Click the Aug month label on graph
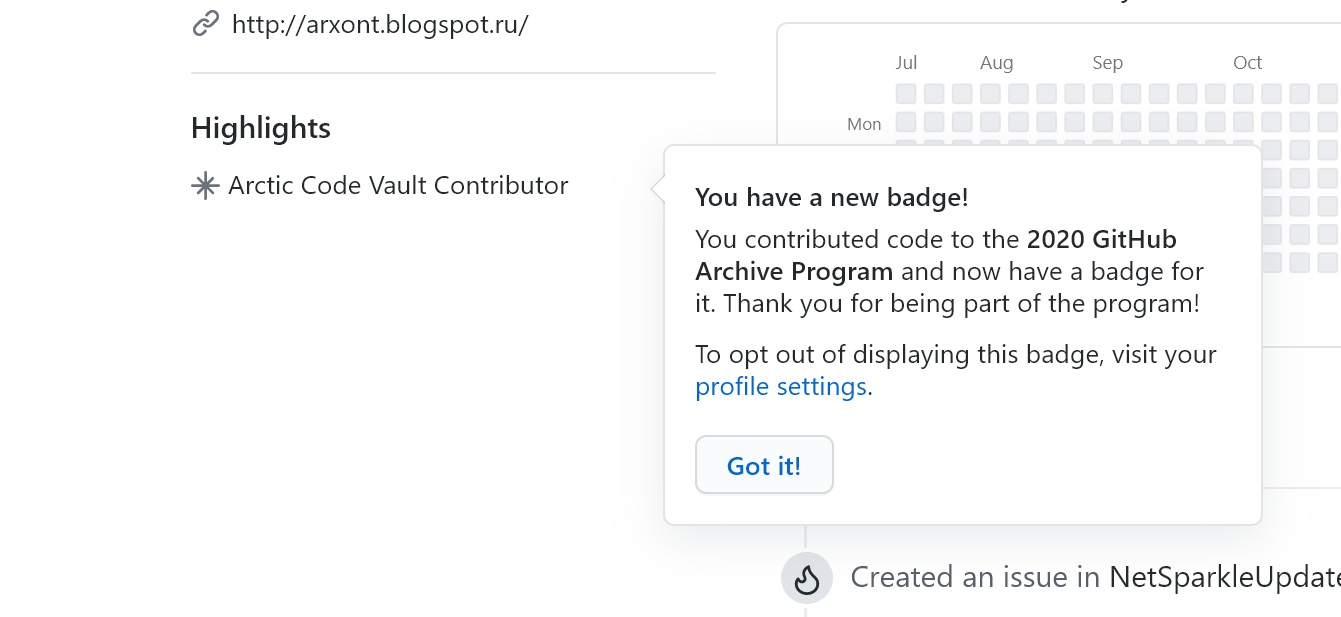1341x617 pixels. 996,63
